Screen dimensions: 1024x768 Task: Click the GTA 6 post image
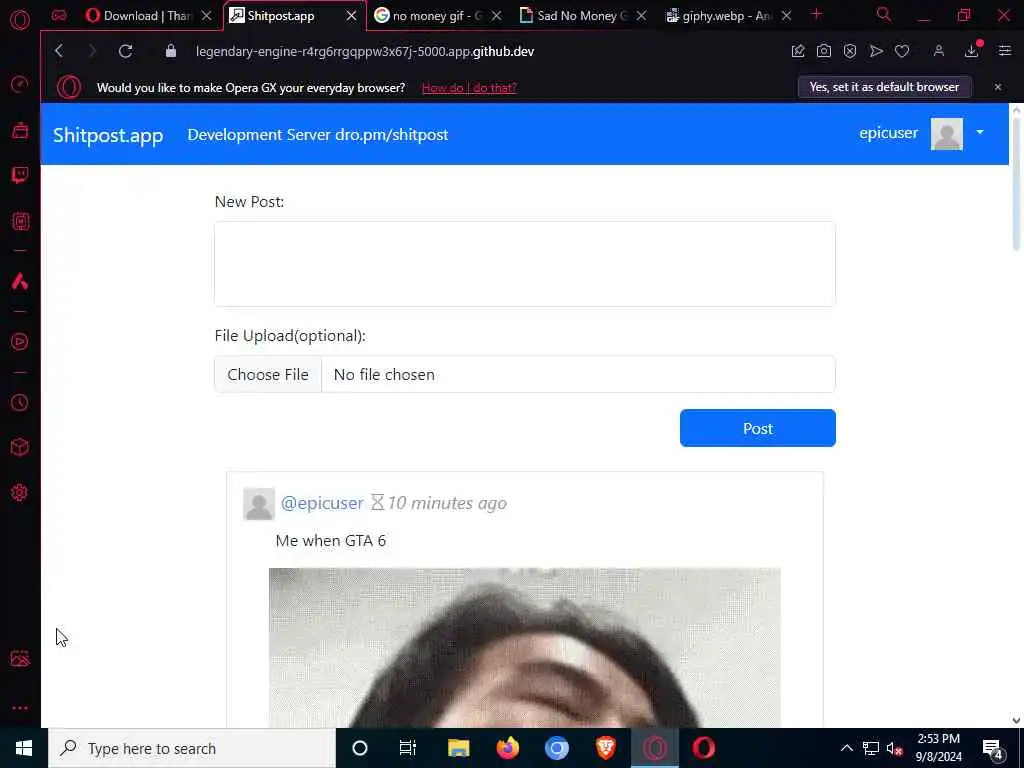(x=524, y=648)
